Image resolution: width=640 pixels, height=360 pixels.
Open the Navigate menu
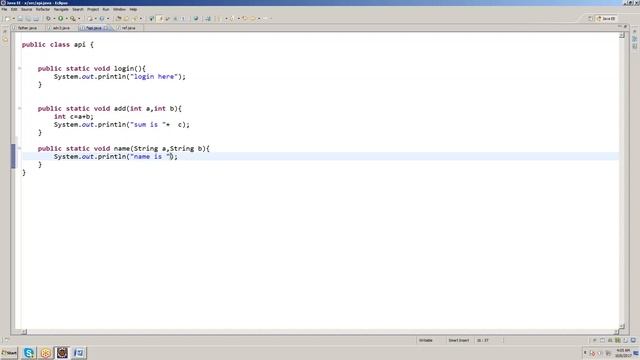coord(61,9)
